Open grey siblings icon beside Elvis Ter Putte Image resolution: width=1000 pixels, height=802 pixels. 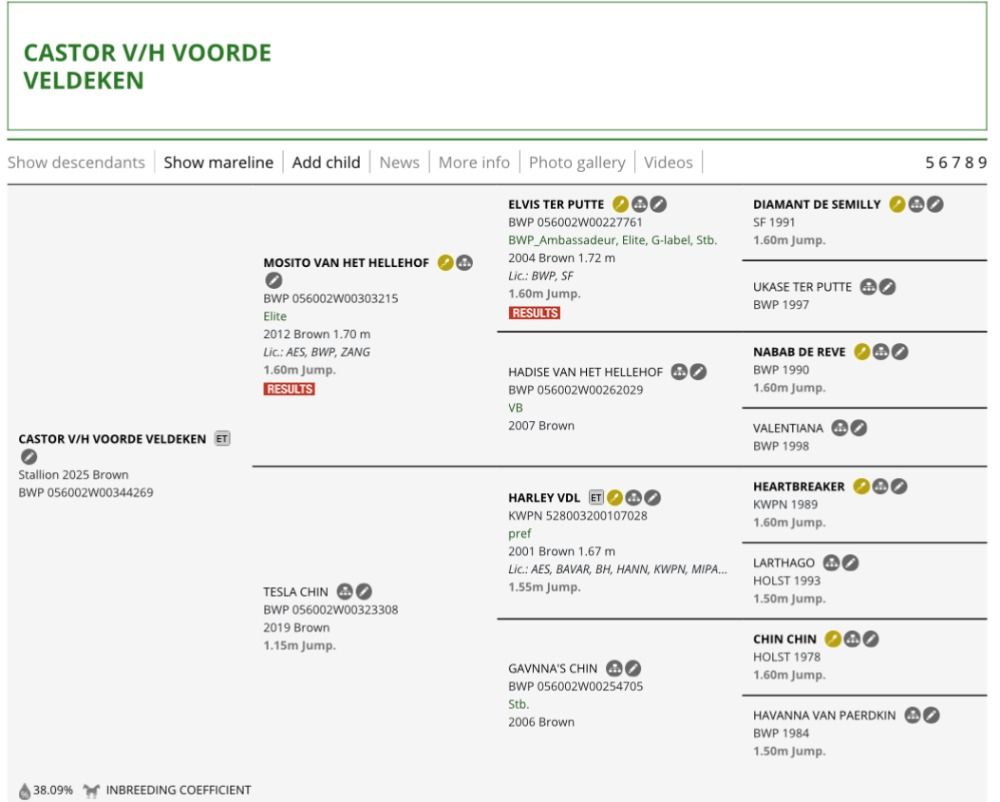tap(640, 204)
